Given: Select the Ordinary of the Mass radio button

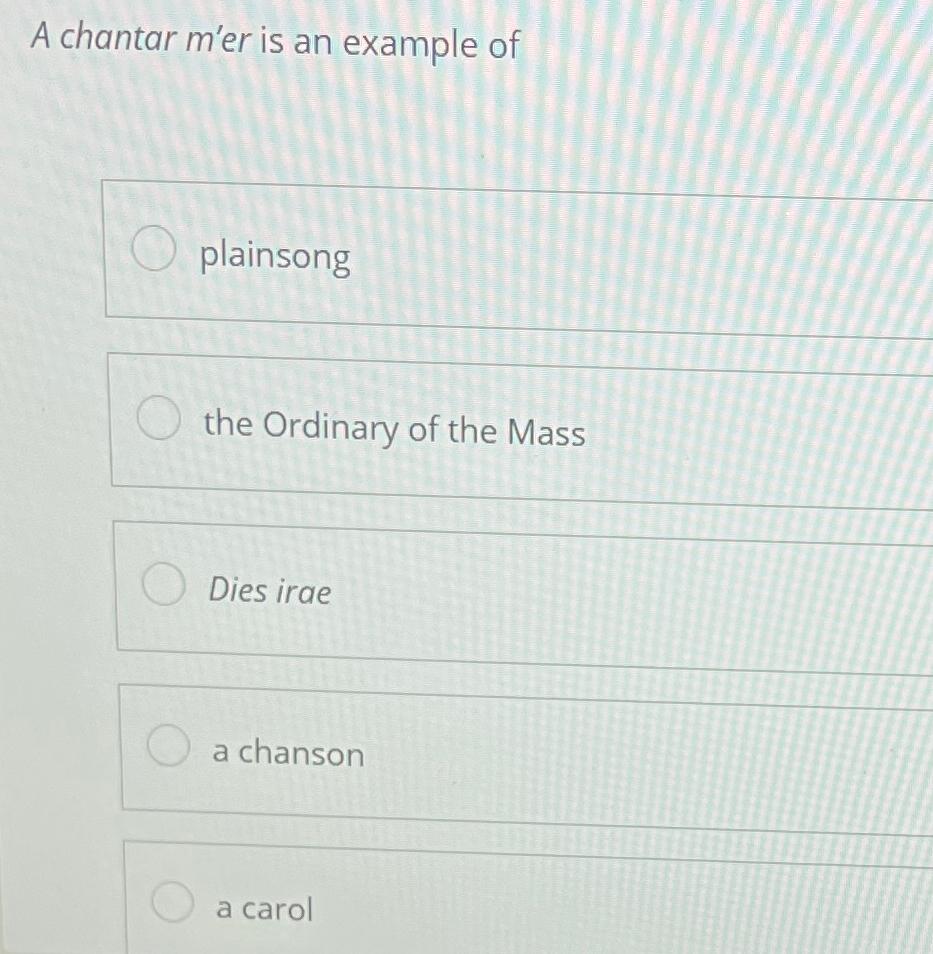Looking at the screenshot, I should (x=160, y=415).
